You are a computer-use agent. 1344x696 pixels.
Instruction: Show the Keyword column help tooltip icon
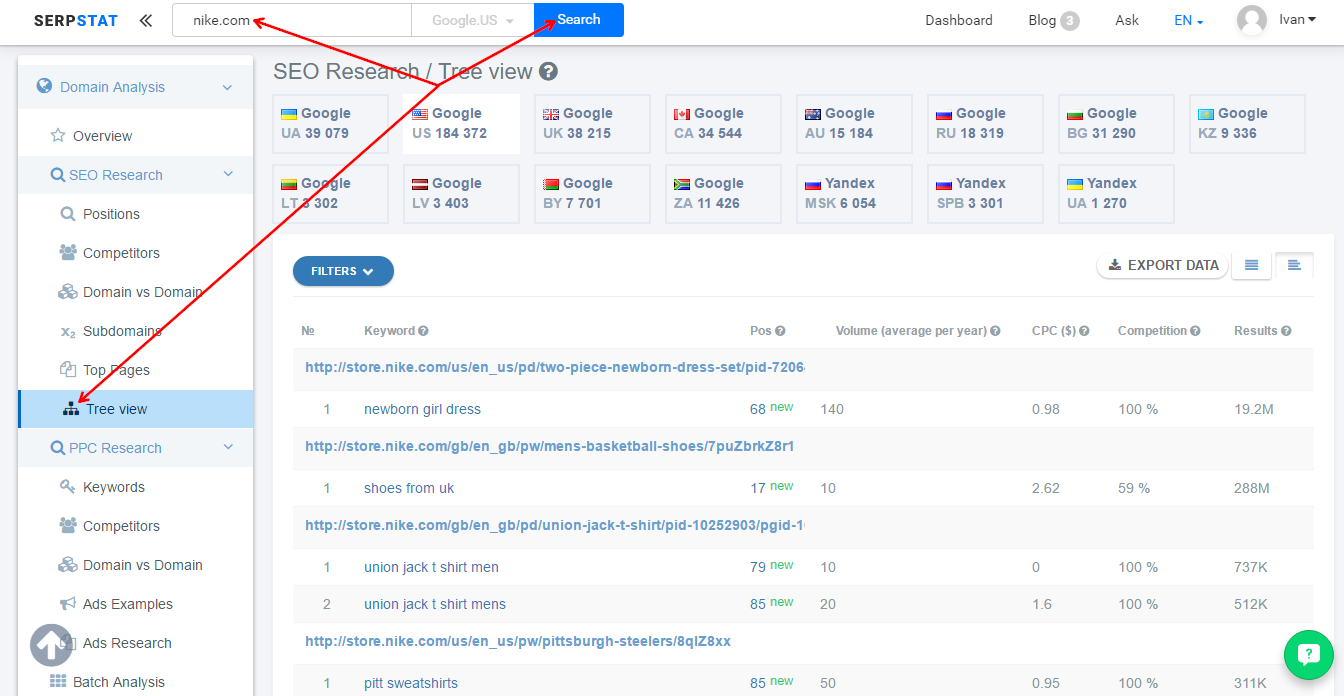tap(423, 331)
